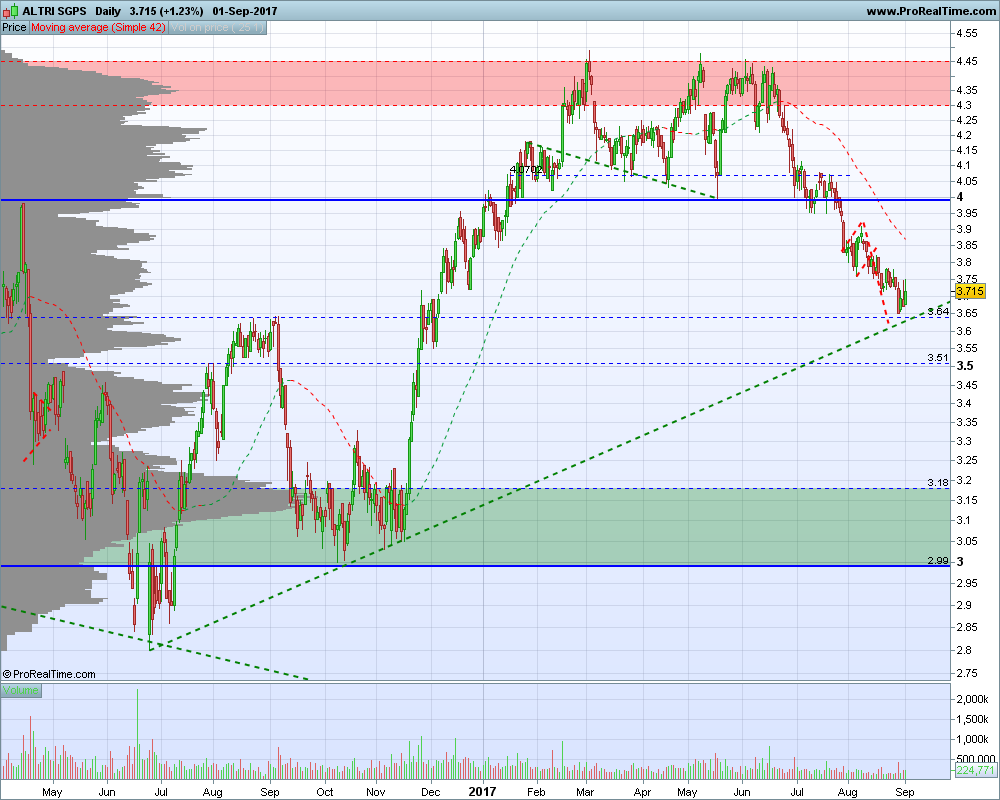
Task: Click the Volume panel label
Action: click(21, 690)
